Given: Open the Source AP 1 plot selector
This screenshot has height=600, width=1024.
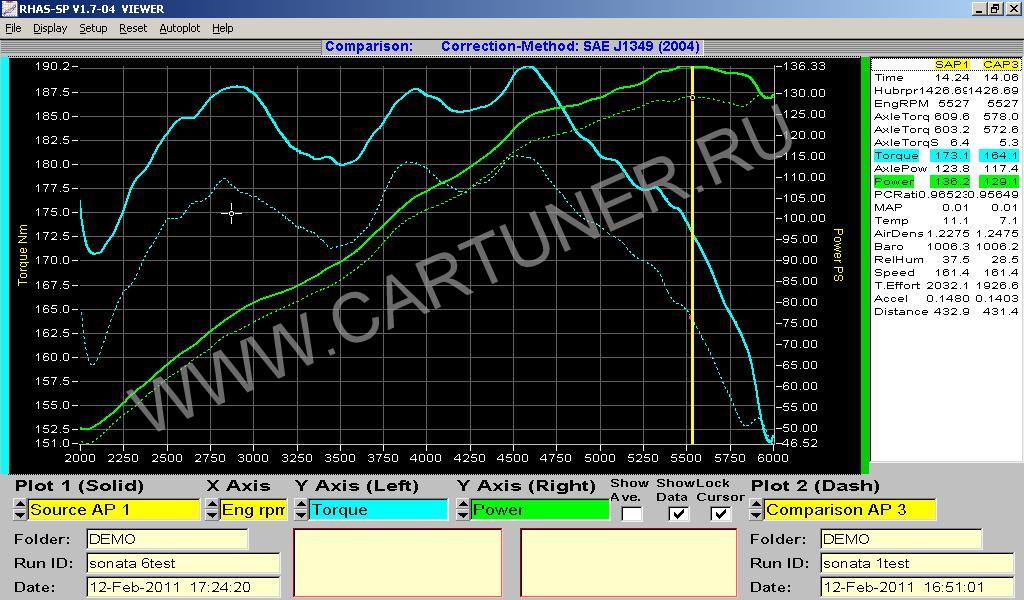Looking at the screenshot, I should click(x=113, y=510).
